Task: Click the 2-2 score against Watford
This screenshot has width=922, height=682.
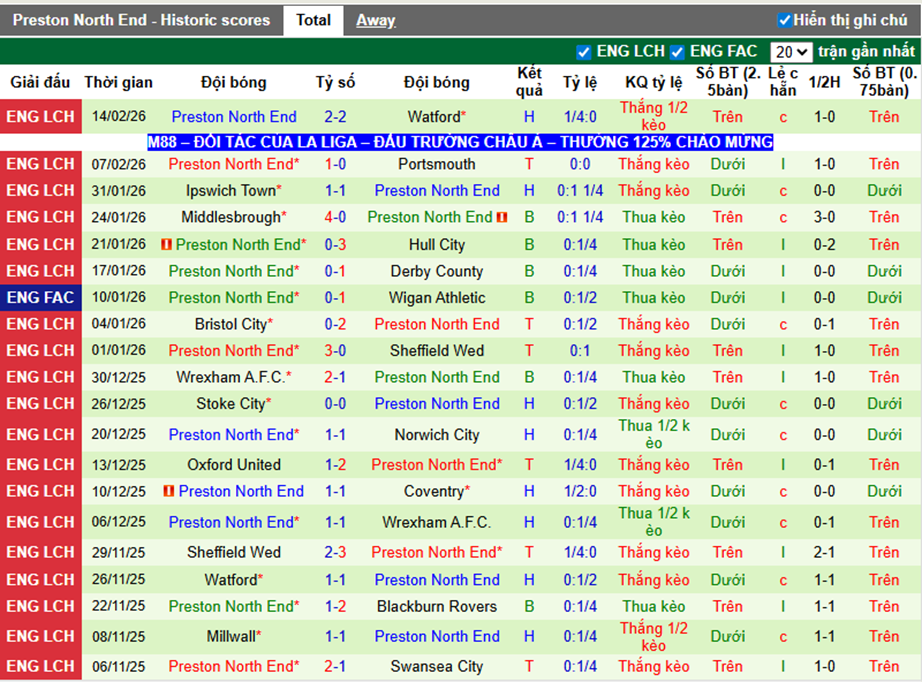Action: (335, 117)
